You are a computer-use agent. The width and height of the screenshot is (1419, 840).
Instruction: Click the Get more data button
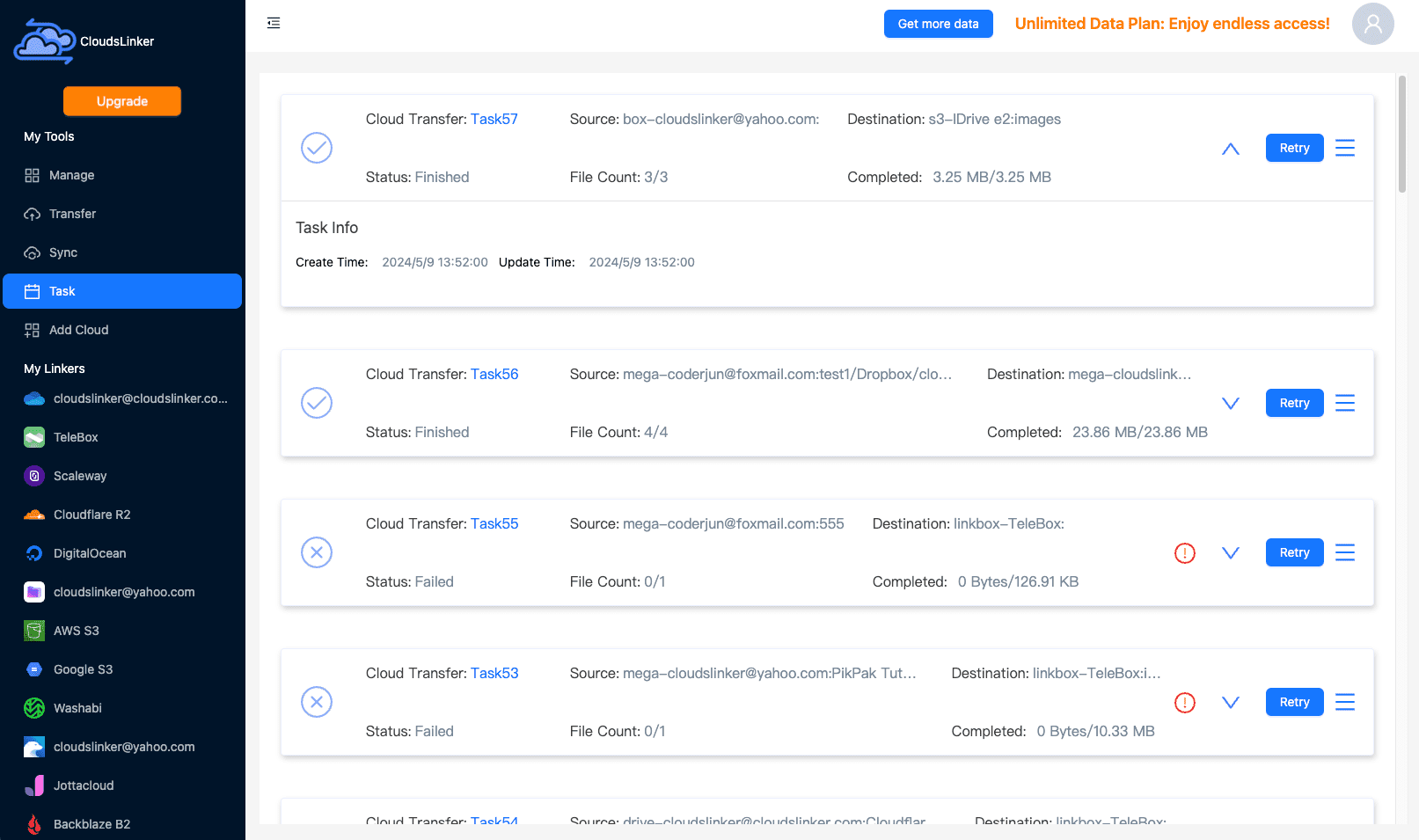[x=938, y=24]
